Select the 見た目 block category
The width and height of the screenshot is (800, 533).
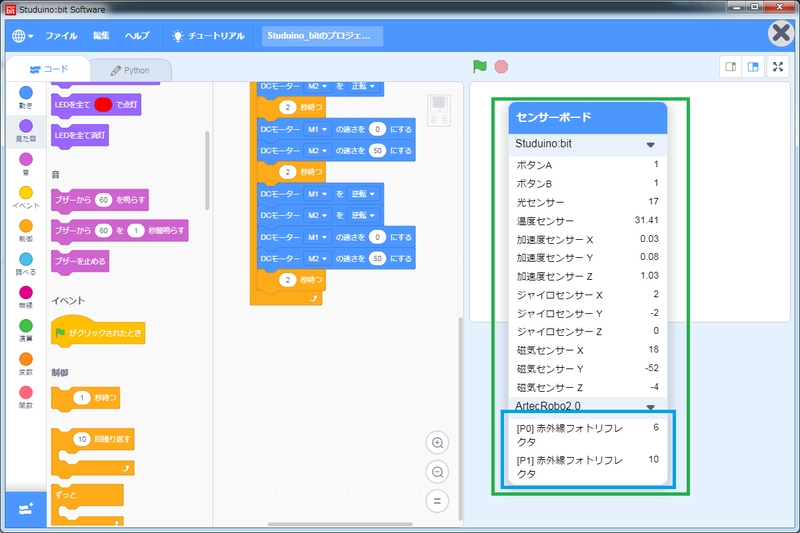(x=26, y=131)
